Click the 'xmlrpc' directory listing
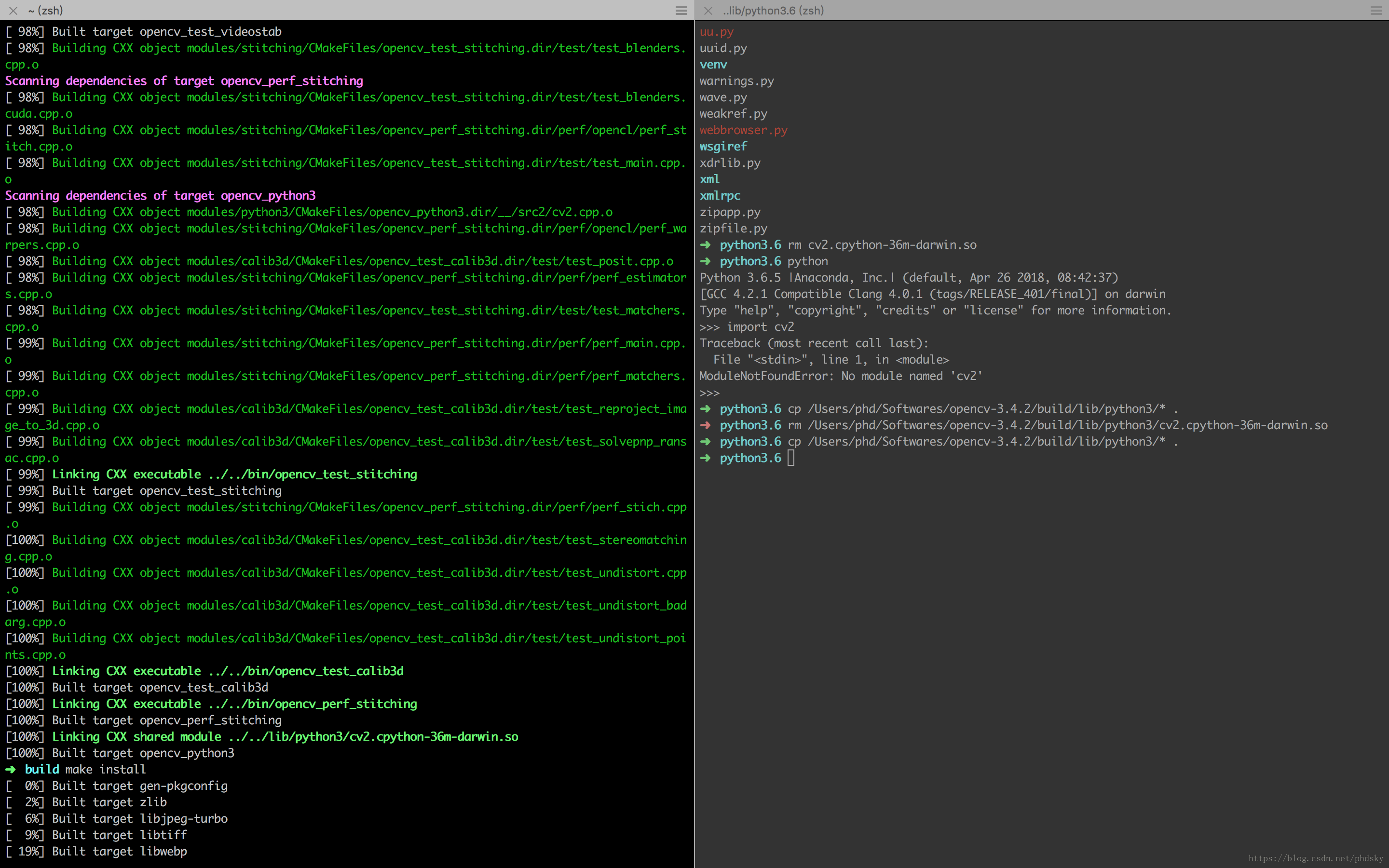1389x868 pixels. [720, 196]
